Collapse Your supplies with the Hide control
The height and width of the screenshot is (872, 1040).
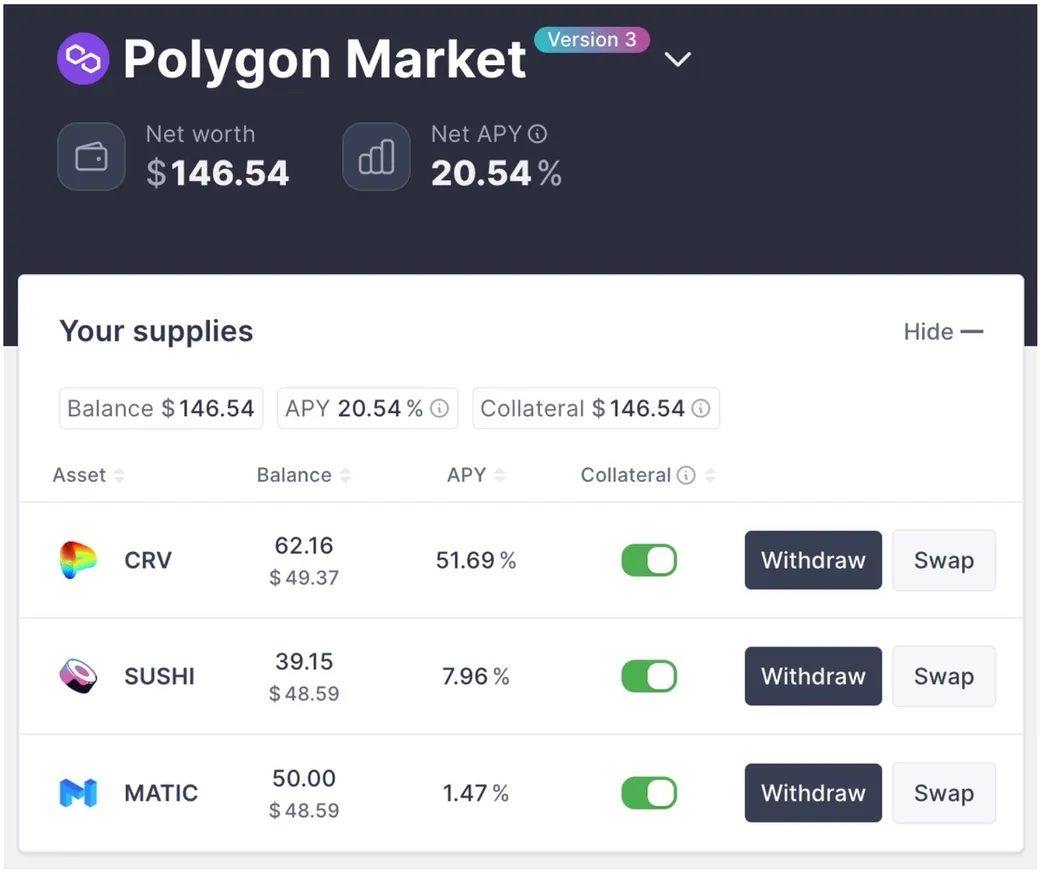coord(943,331)
